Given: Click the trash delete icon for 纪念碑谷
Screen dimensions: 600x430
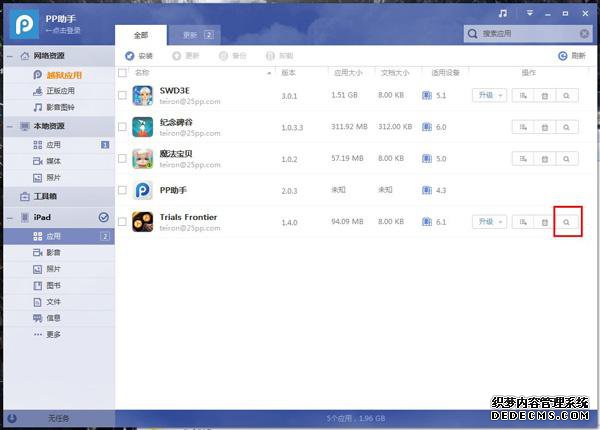Looking at the screenshot, I should click(545, 127).
